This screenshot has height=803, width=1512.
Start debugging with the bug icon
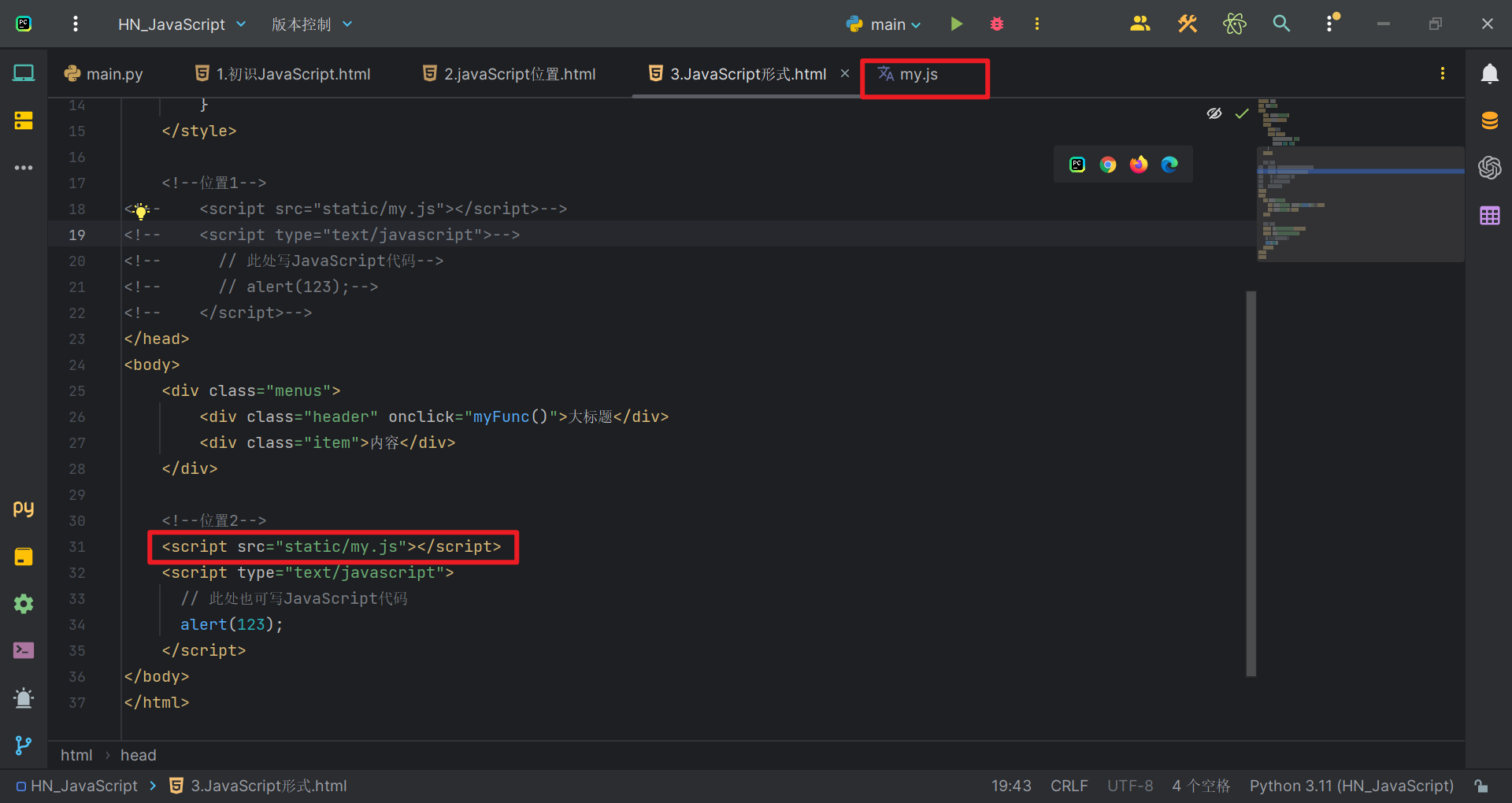coord(997,24)
